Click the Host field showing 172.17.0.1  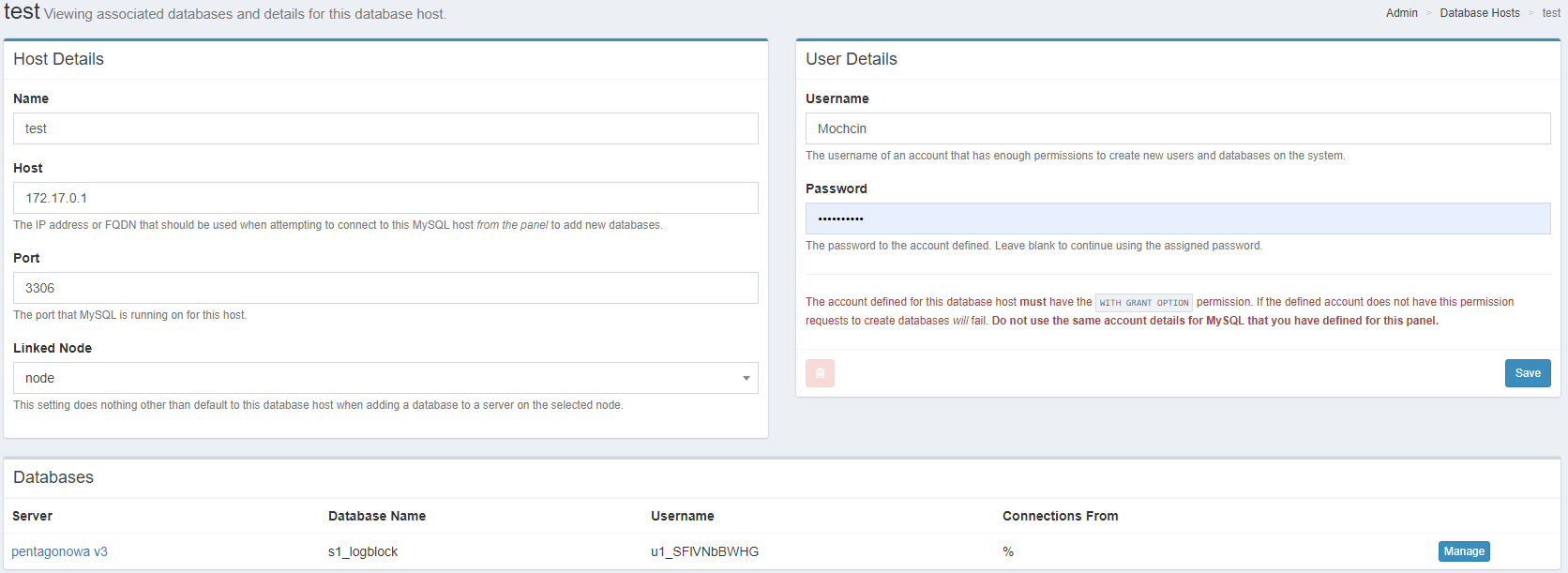click(x=385, y=198)
